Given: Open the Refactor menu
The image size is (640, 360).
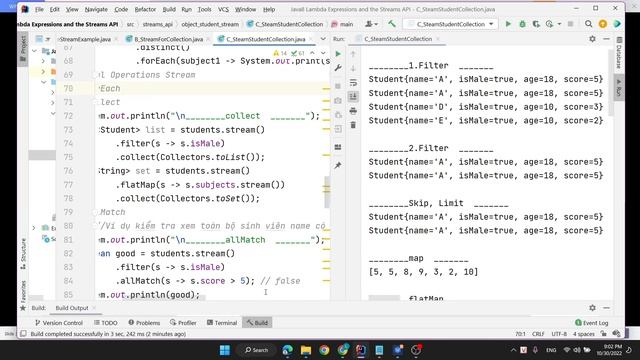Looking at the screenshot, I should click(x=145, y=9).
